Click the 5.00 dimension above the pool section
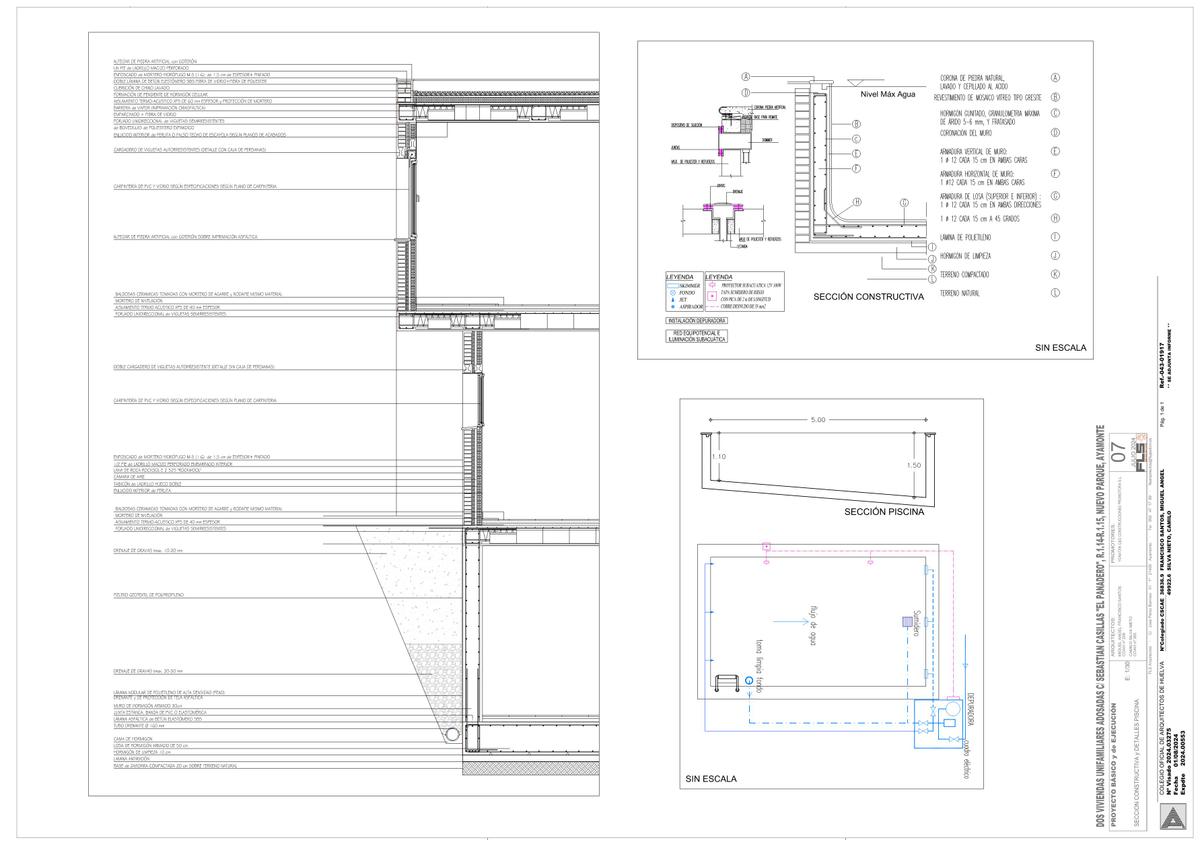The width and height of the screenshot is (1200, 855). click(x=817, y=420)
